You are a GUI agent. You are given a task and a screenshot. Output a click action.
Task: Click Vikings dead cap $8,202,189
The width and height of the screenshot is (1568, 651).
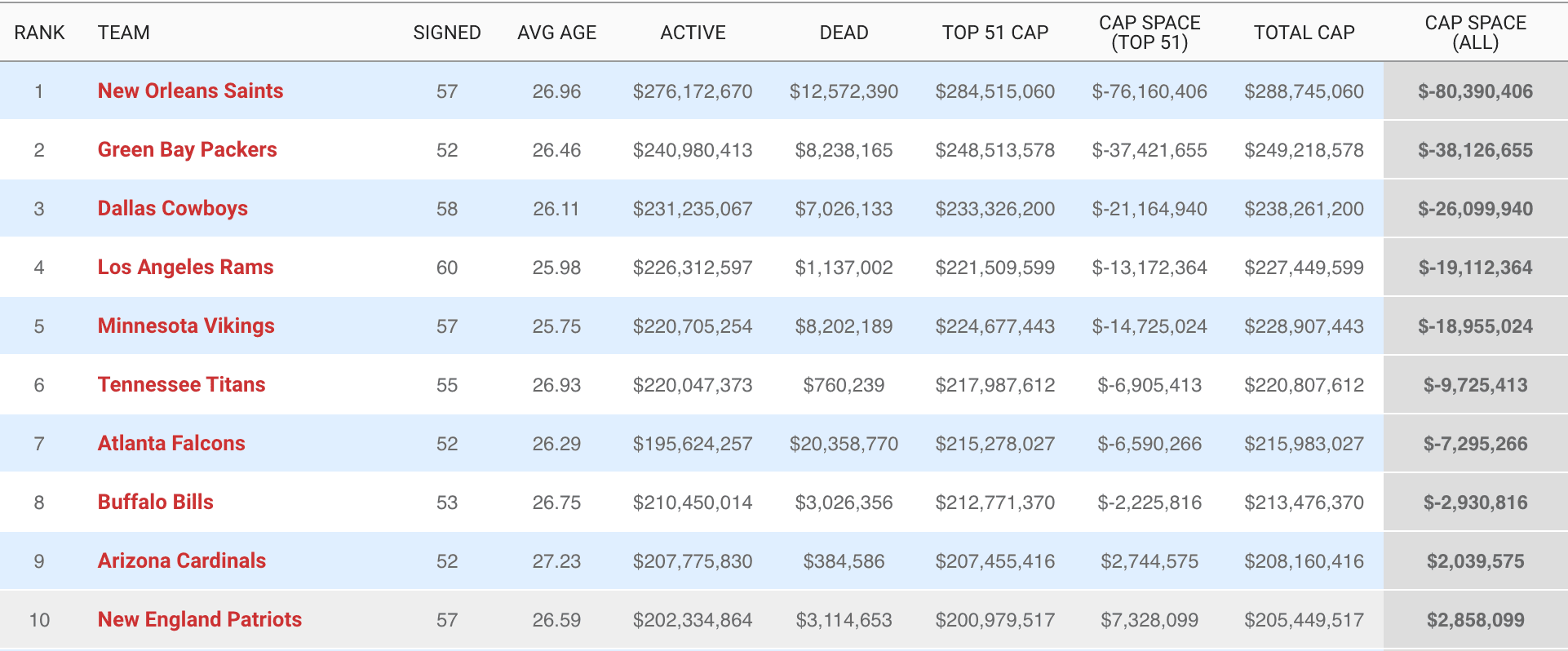(844, 326)
